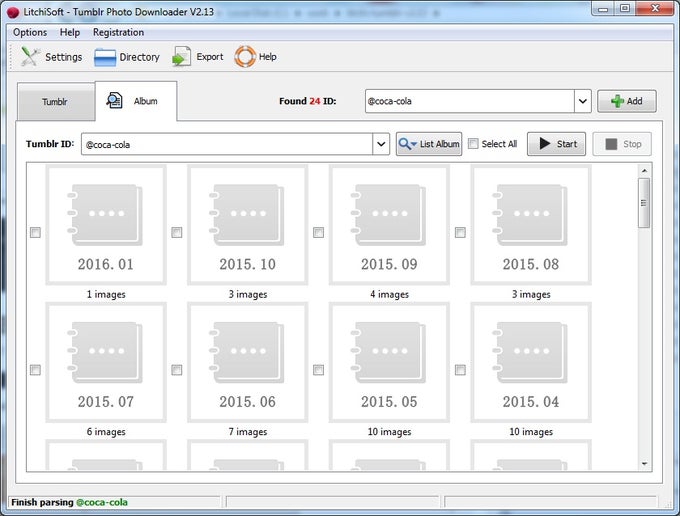This screenshot has height=516, width=680.
Task: Expand the Found ID dropdown arrow
Action: (583, 101)
